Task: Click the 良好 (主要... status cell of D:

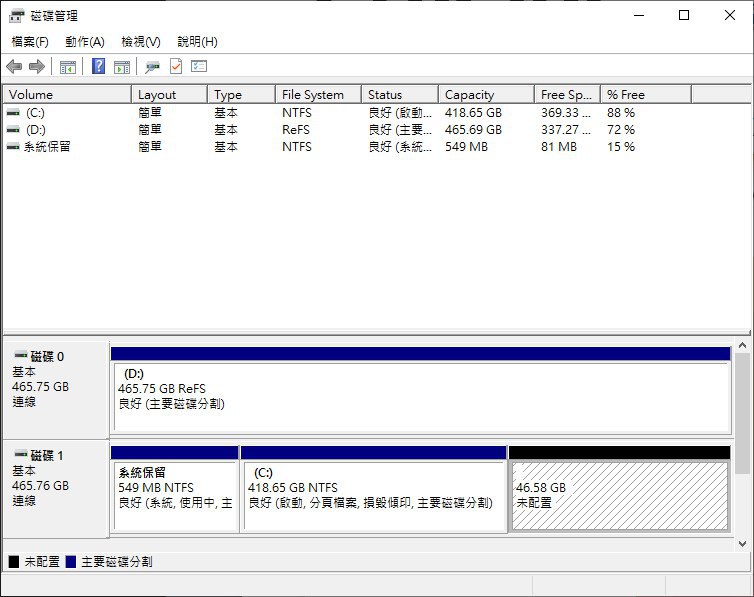Action: click(400, 130)
